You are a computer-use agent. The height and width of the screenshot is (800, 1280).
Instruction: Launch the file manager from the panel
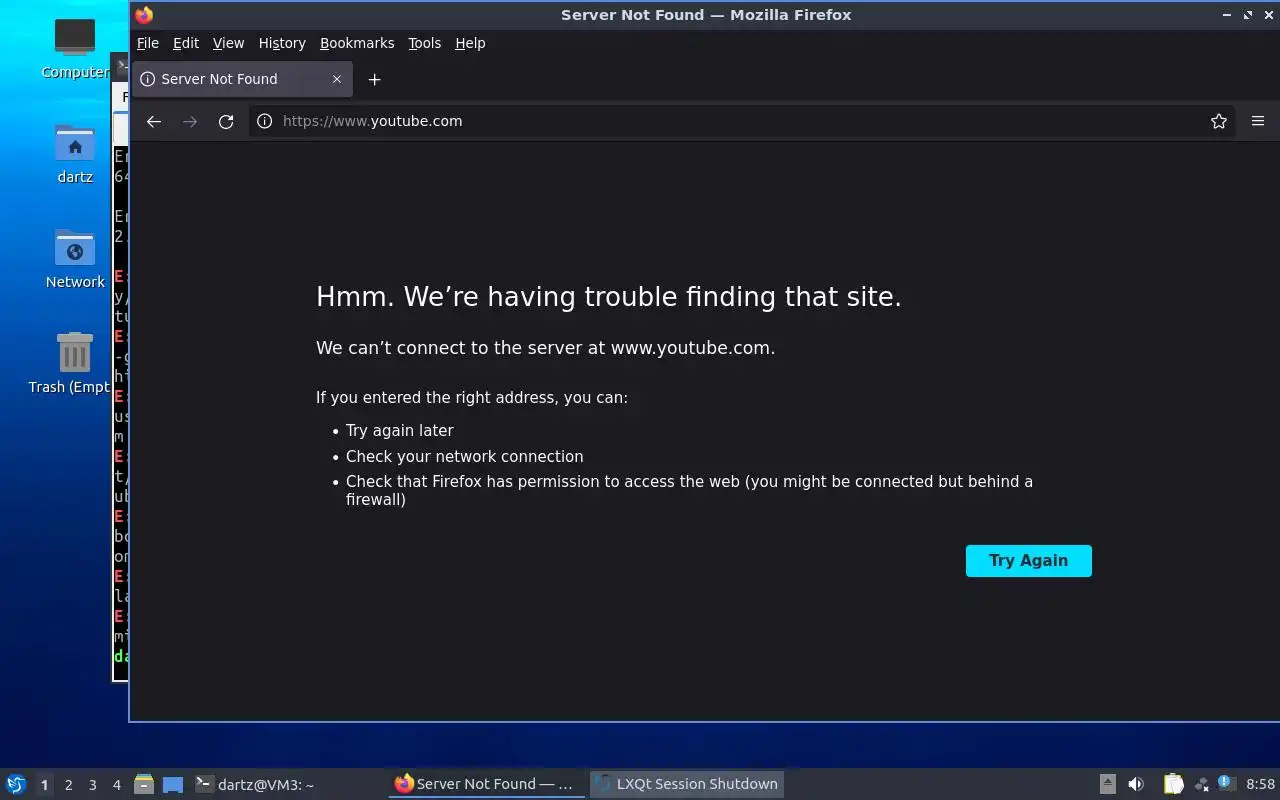coord(144,784)
